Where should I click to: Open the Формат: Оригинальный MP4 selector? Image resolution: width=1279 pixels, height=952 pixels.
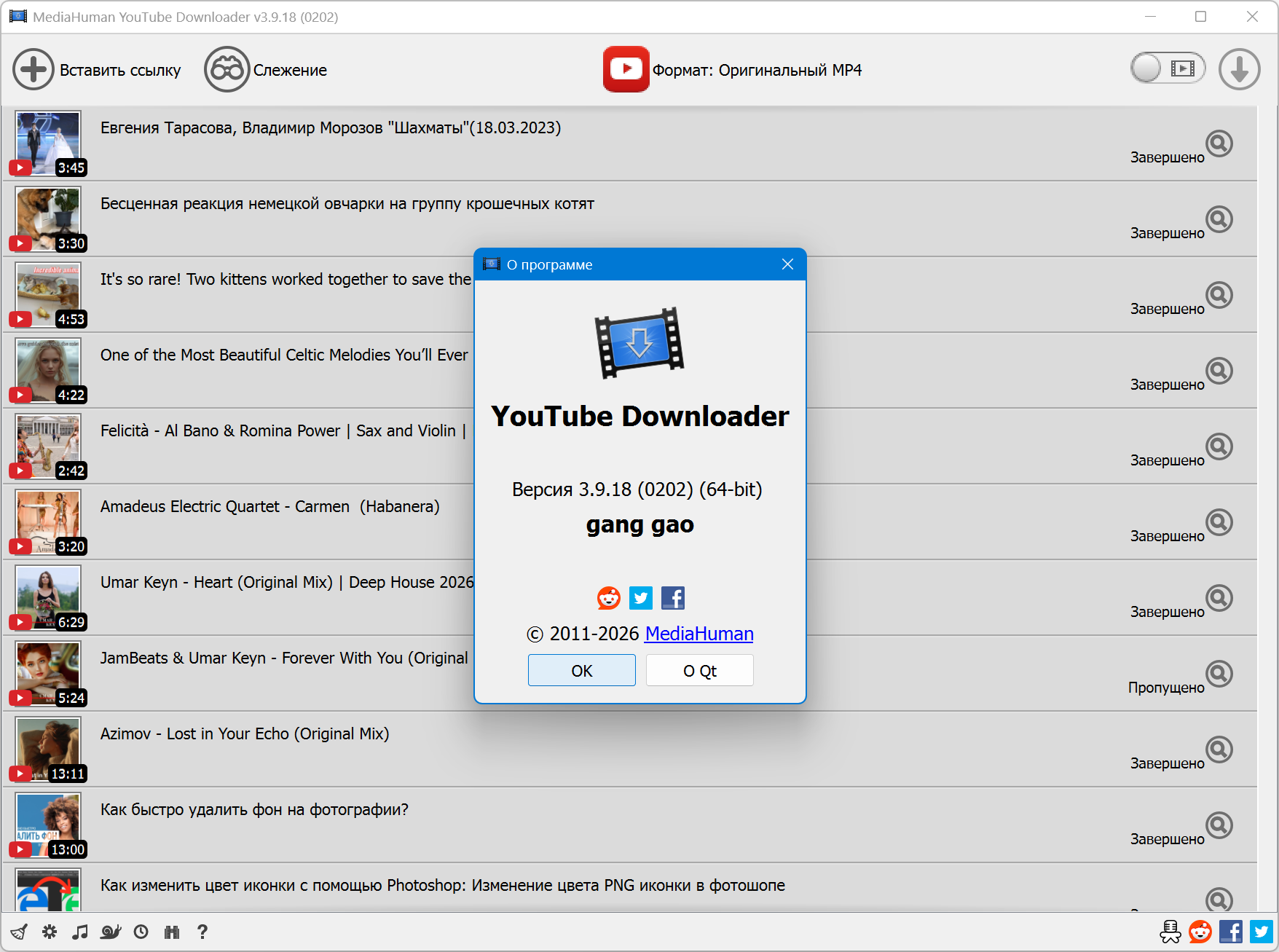pyautogui.click(x=732, y=70)
